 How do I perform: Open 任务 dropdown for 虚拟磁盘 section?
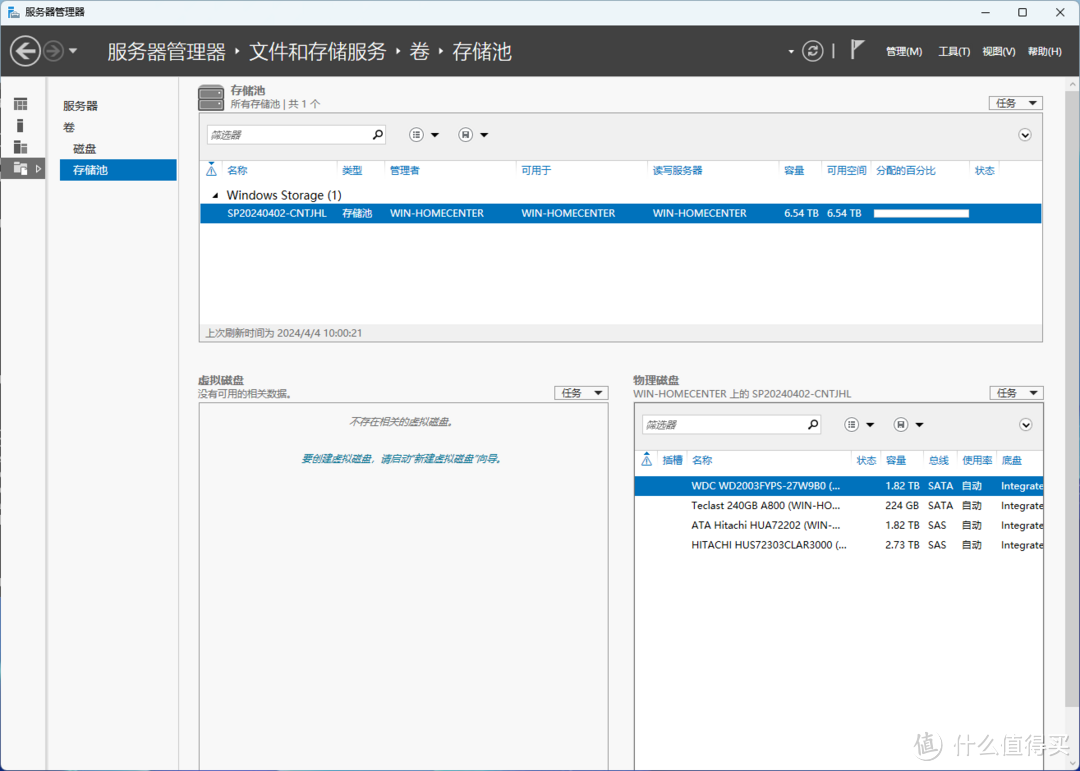click(x=581, y=393)
